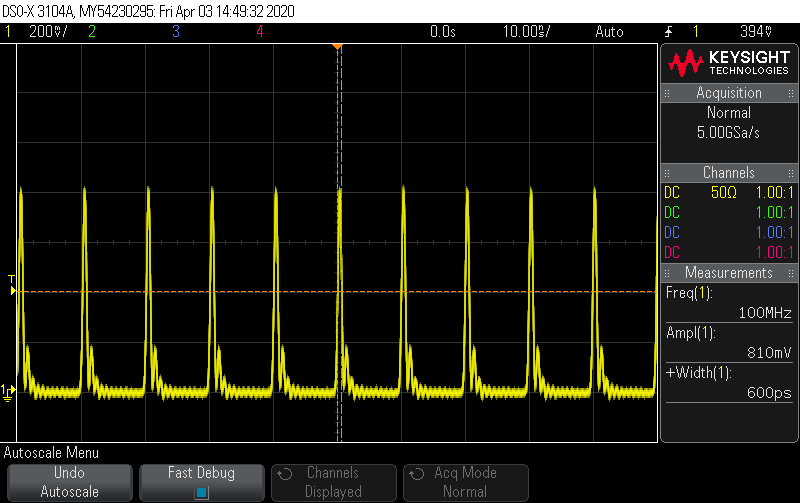The image size is (800, 503).
Task: Click the 600ps width value
Action: click(769, 393)
